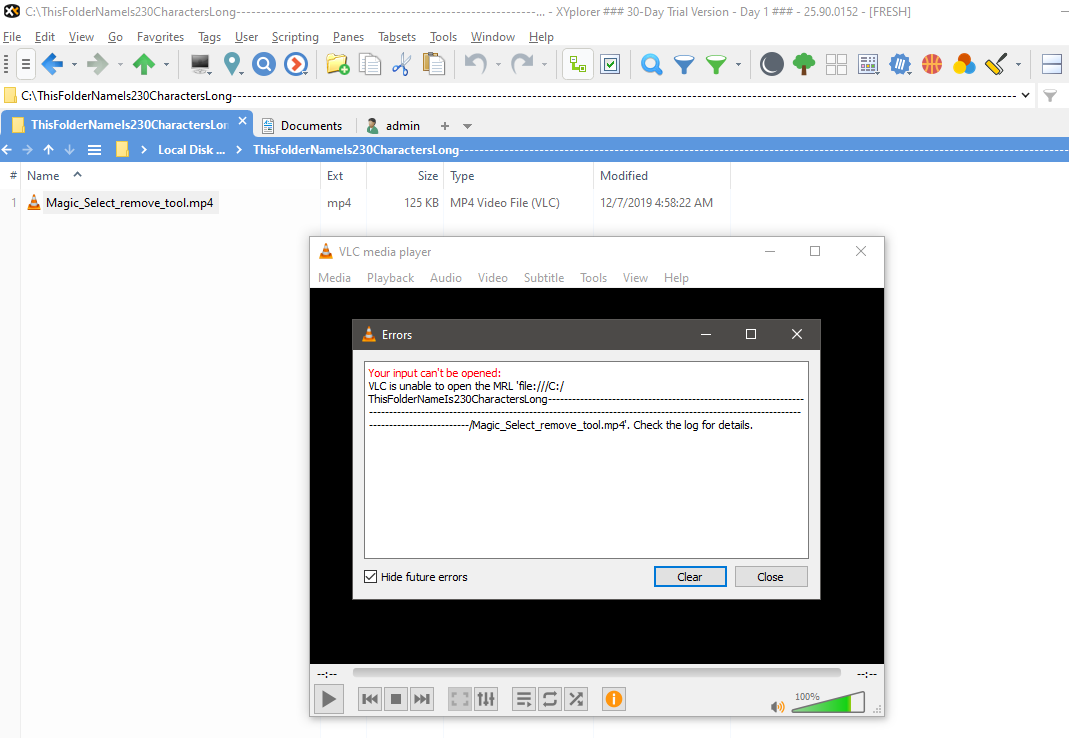Viewport: 1069px width, 738px height.
Task: Open the tab list dropdown arrow
Action: 467,126
